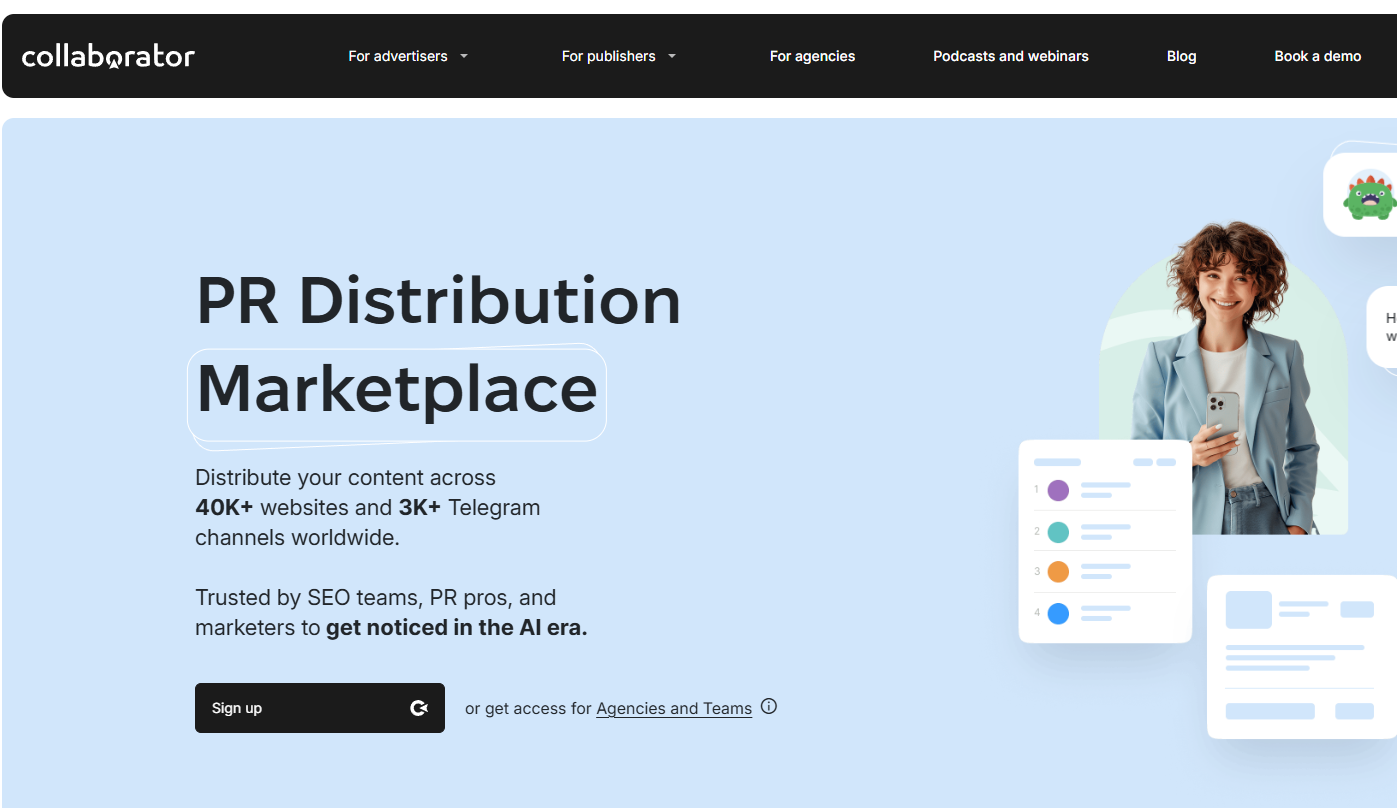Click the "3K+" Telegram figure
Image resolution: width=1397 pixels, height=808 pixels.
pyautogui.click(x=420, y=507)
